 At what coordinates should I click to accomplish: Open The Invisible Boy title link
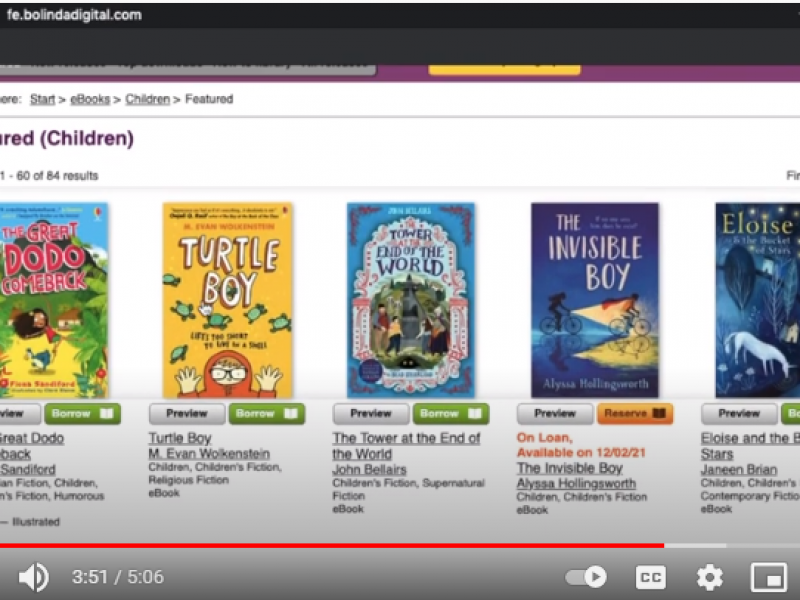click(x=570, y=468)
